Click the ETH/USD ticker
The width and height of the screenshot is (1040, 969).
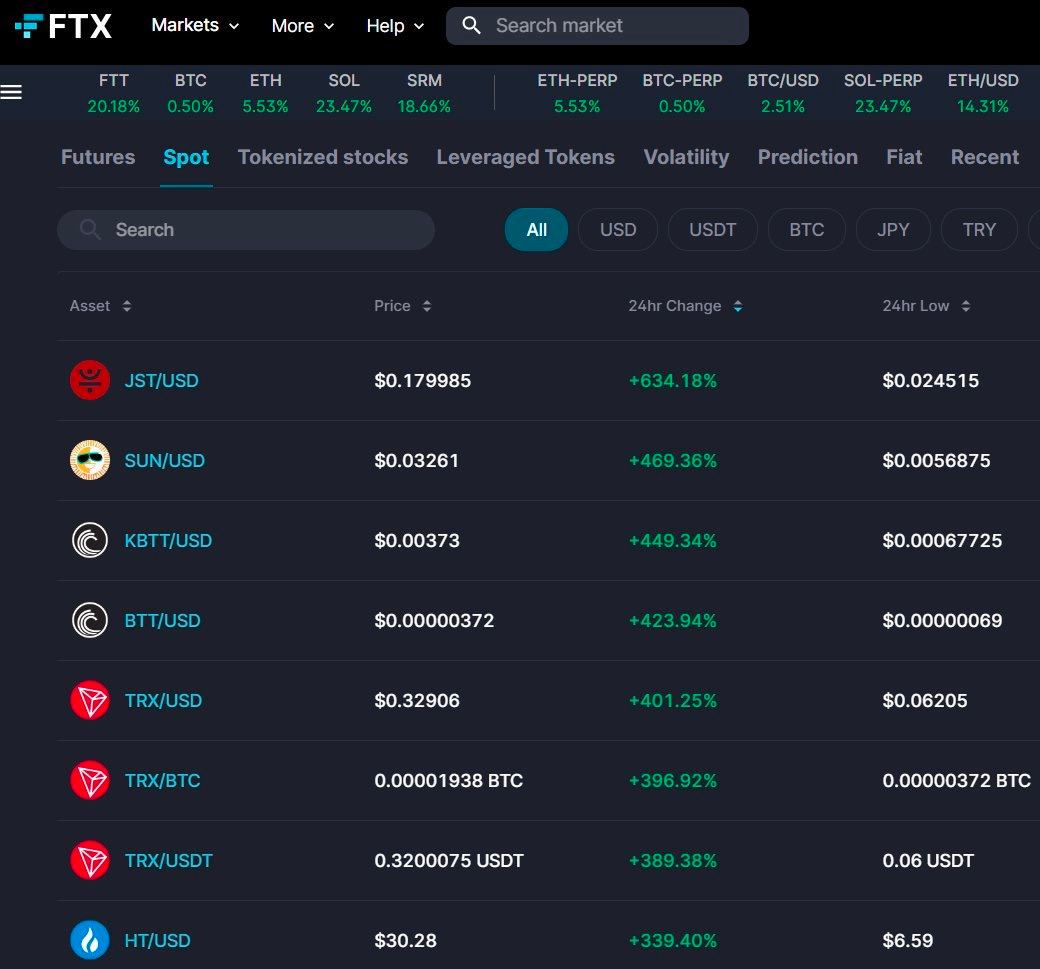pos(983,93)
